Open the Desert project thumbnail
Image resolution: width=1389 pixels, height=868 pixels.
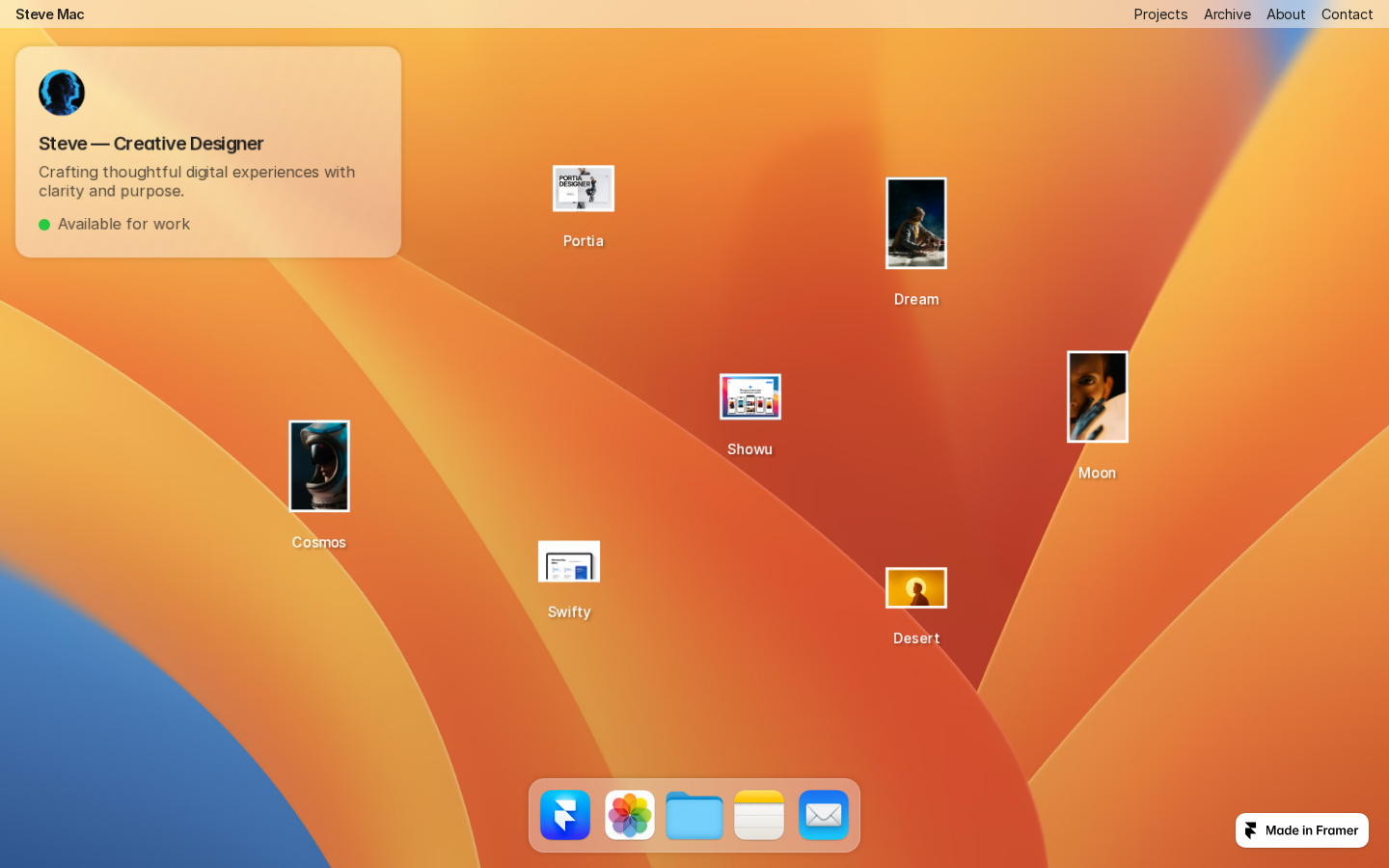pos(916,588)
